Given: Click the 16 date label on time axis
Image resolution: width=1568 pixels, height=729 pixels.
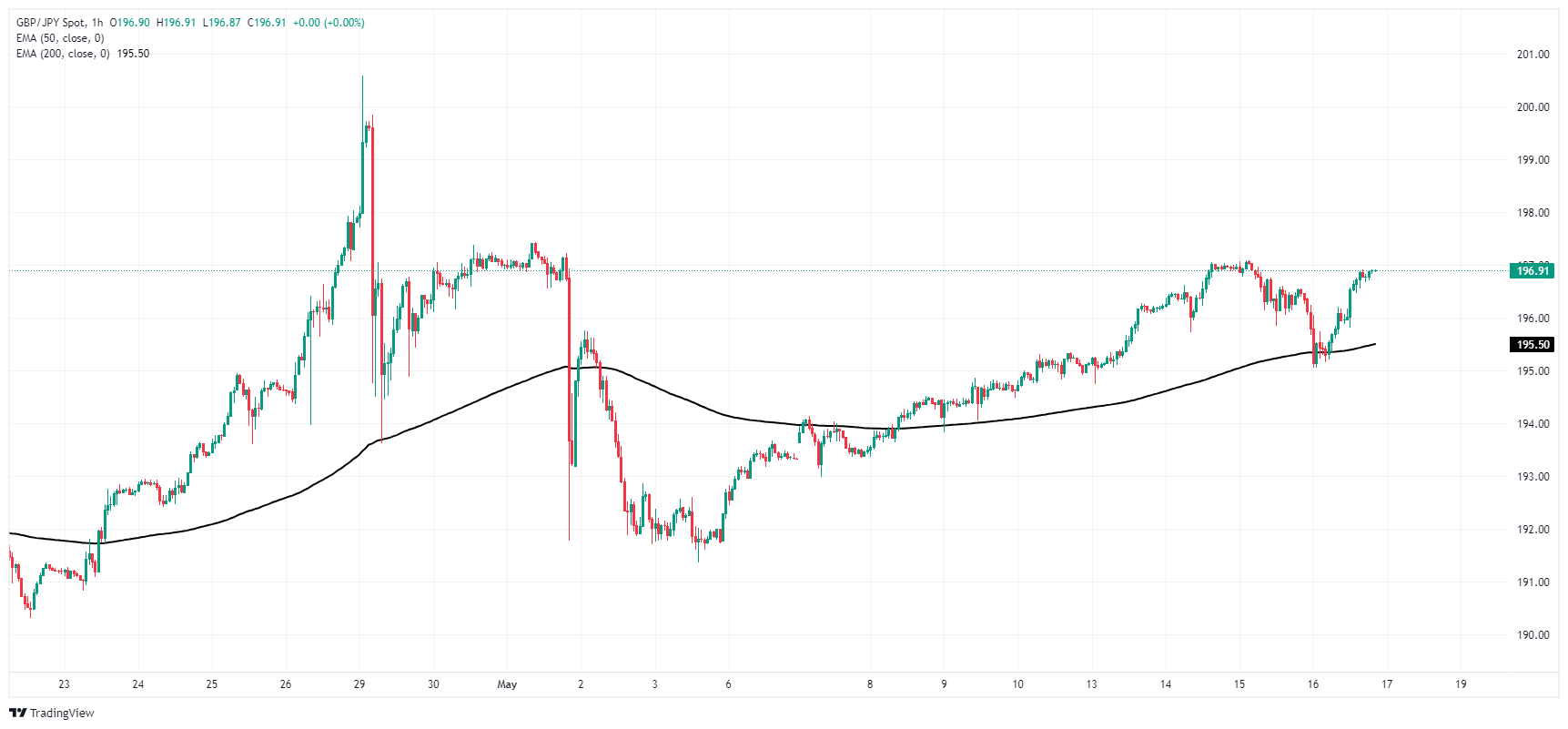Looking at the screenshot, I should pos(1312,684).
